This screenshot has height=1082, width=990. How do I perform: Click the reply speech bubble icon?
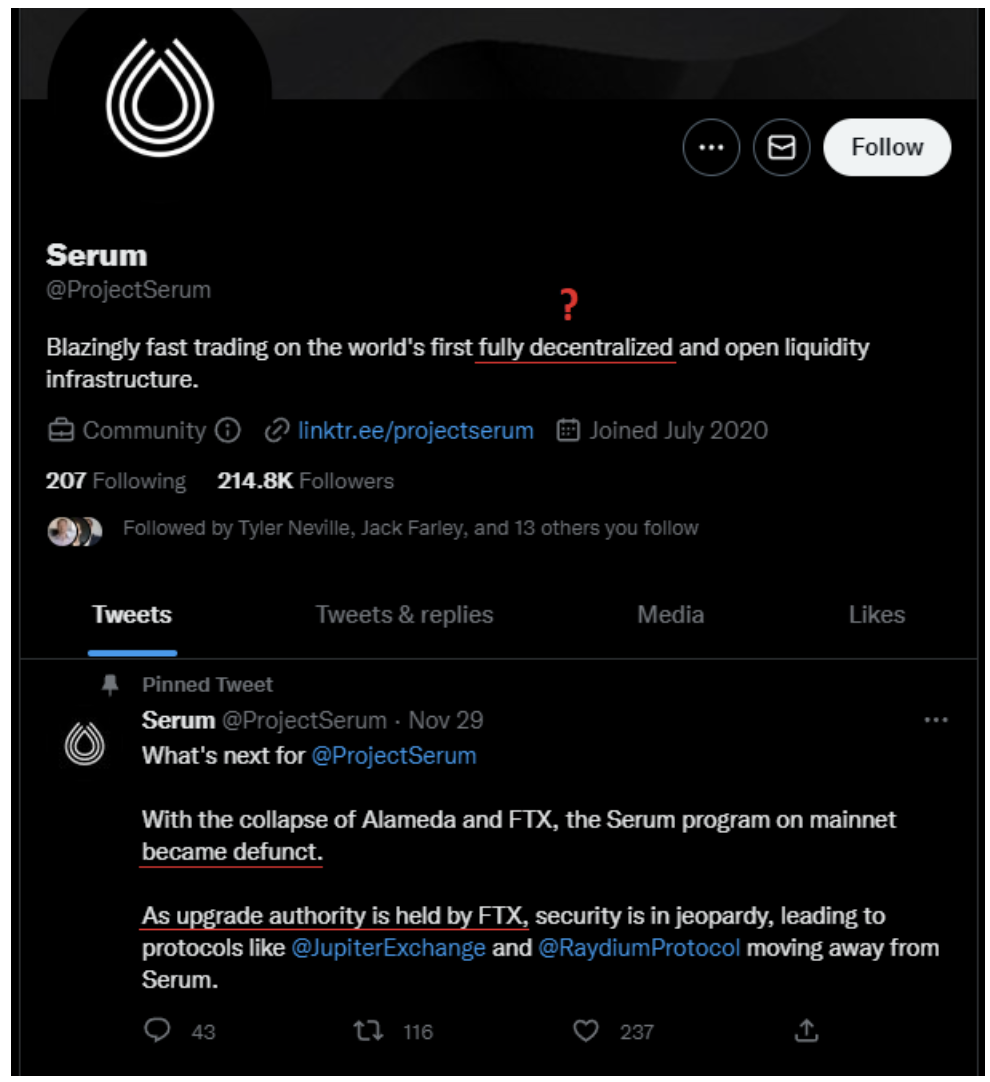pyautogui.click(x=158, y=1030)
